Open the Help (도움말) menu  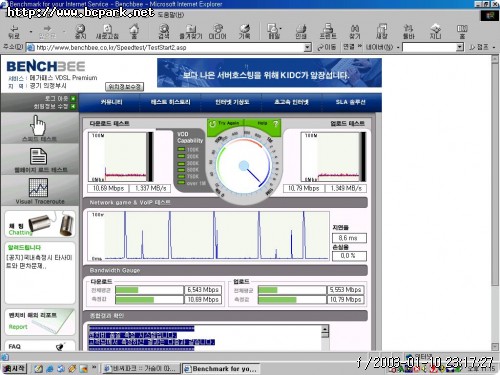coord(171,15)
